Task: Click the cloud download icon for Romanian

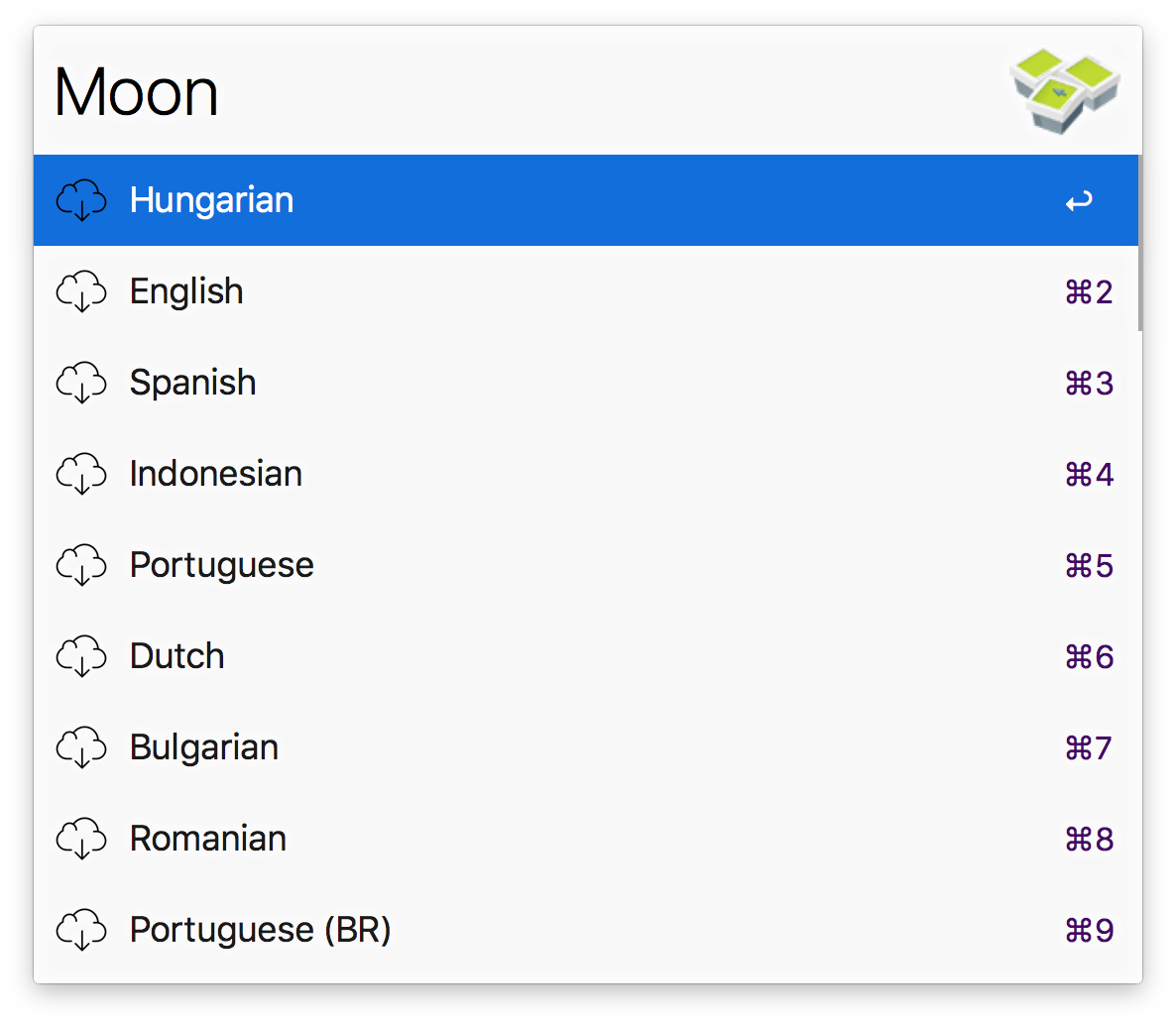Action: pyautogui.click(x=81, y=839)
